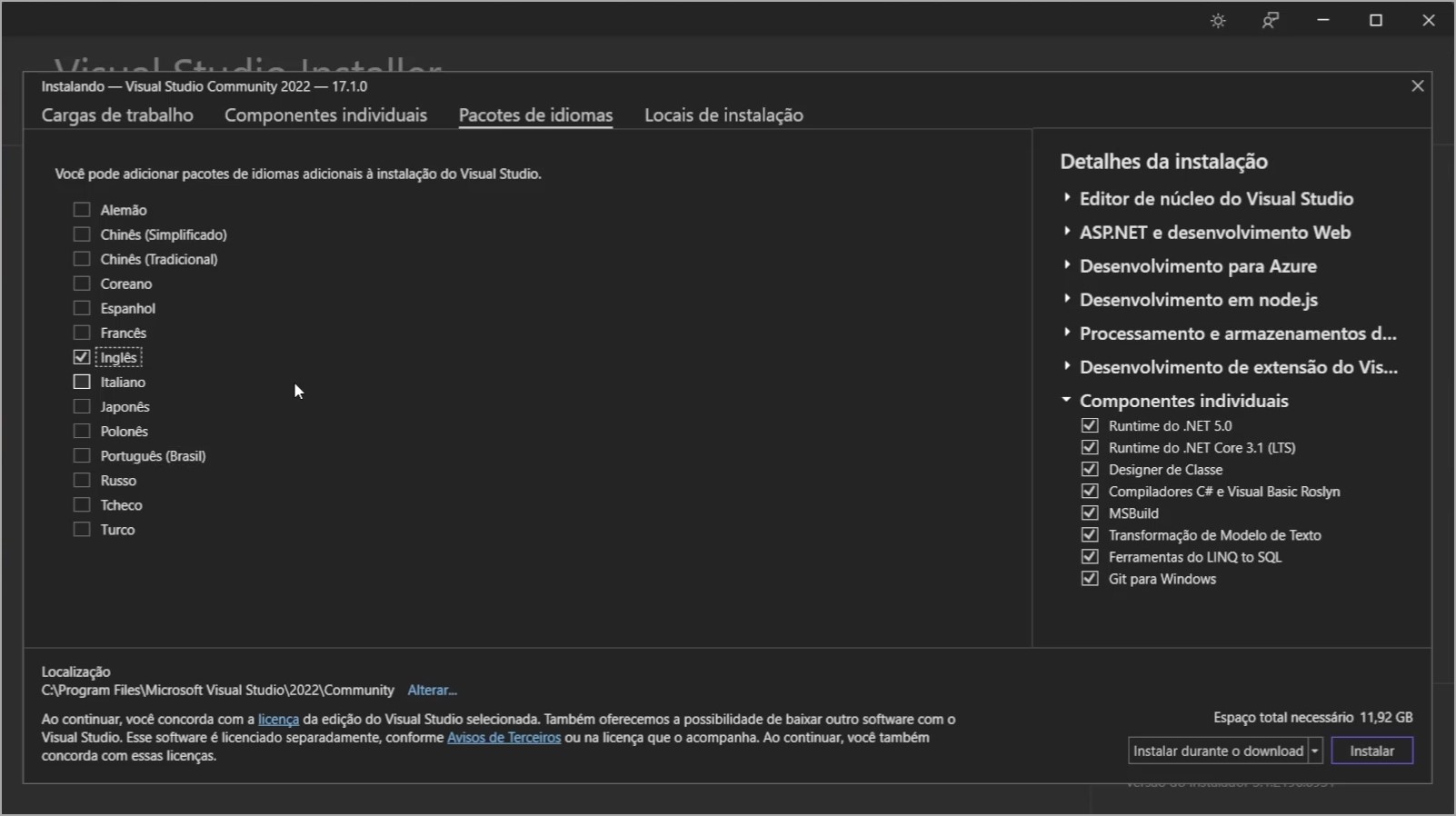Viewport: 1456px width, 816px height.
Task: Switch to Cargas de trabalho tab
Action: tap(117, 115)
